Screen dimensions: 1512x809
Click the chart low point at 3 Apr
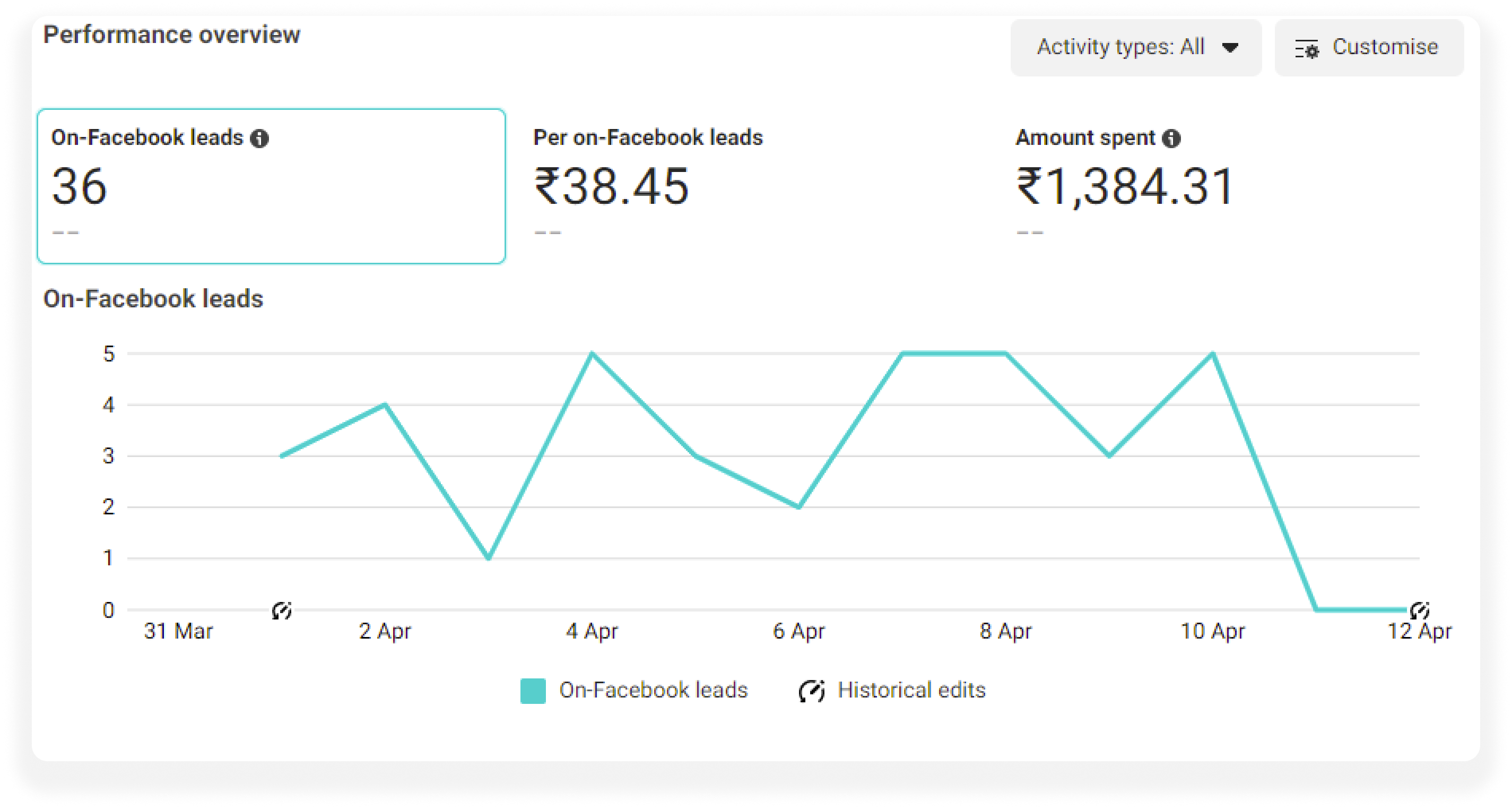pyautogui.click(x=488, y=558)
